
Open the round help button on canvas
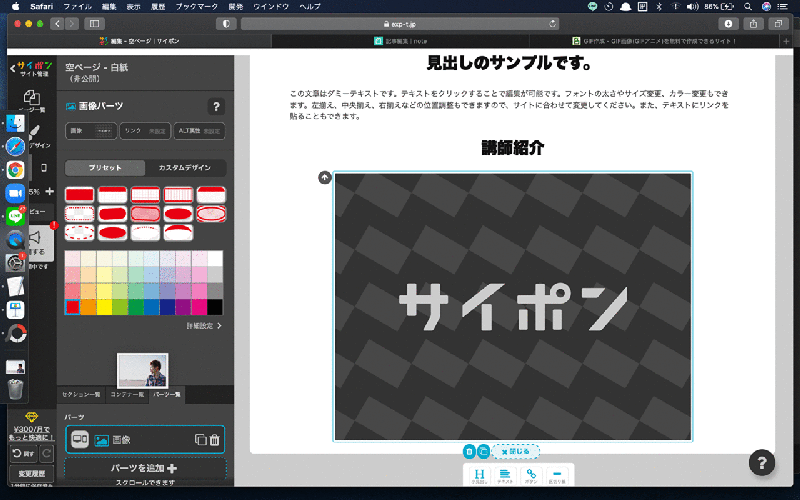[762, 462]
